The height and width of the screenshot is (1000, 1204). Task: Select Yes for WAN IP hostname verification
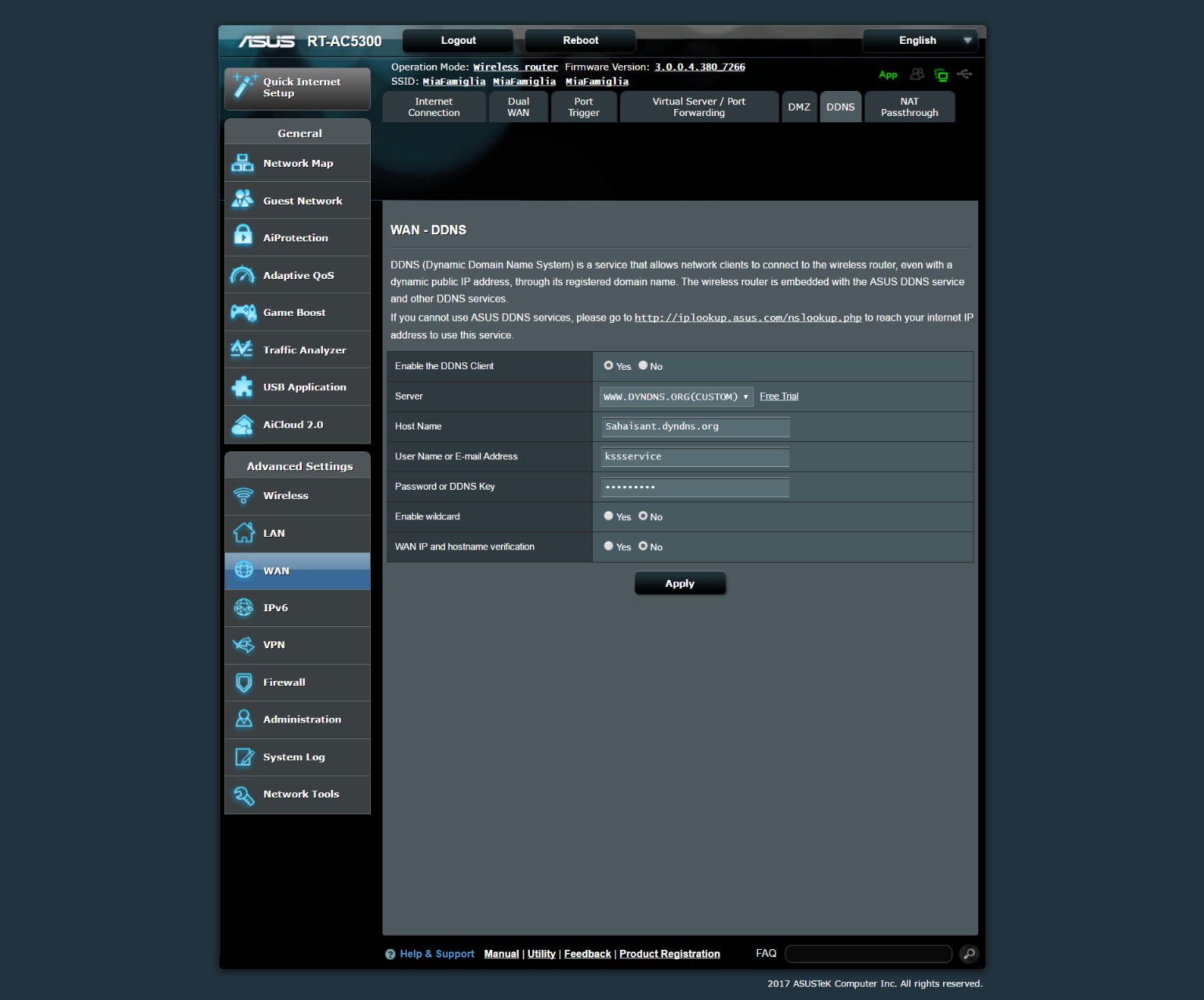(x=608, y=546)
